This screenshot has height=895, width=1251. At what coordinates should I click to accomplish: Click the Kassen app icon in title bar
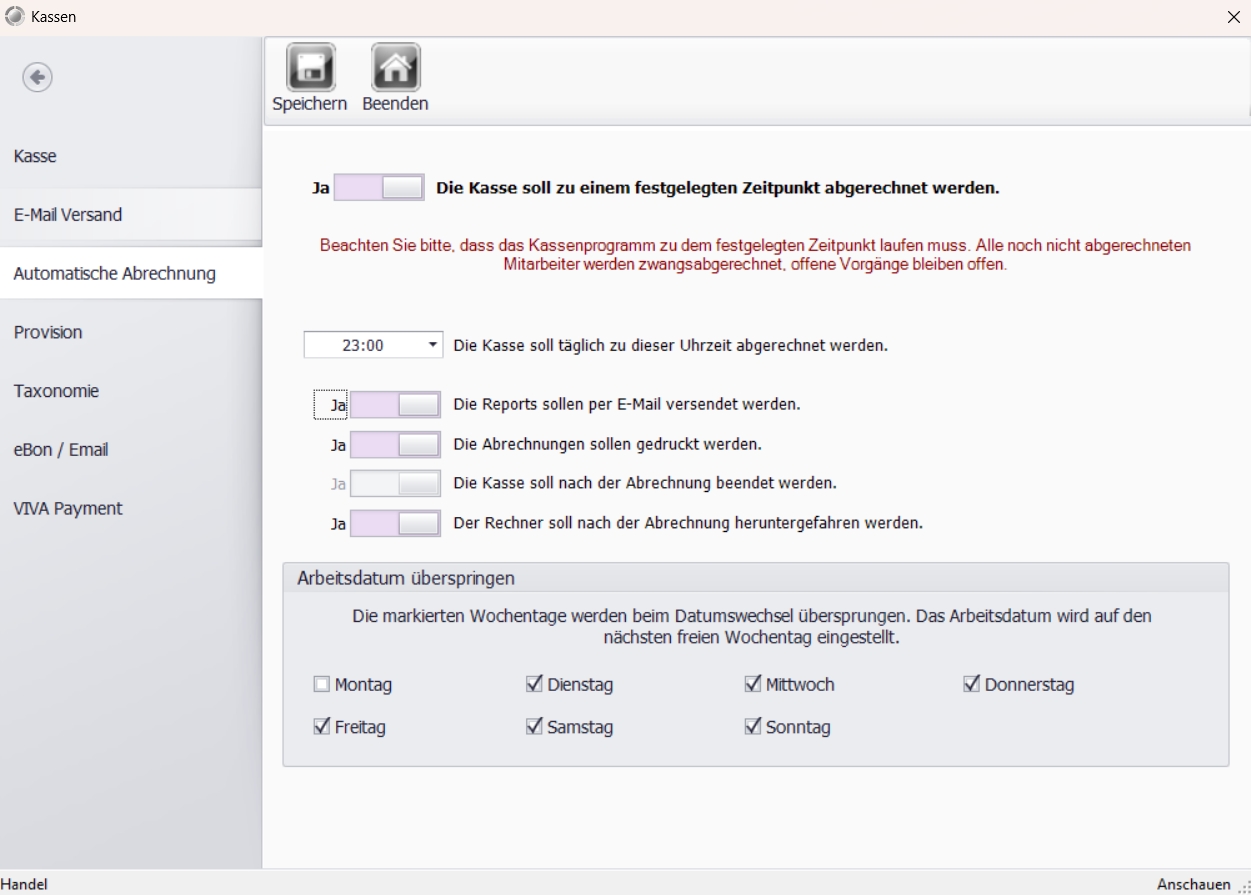click(15, 17)
